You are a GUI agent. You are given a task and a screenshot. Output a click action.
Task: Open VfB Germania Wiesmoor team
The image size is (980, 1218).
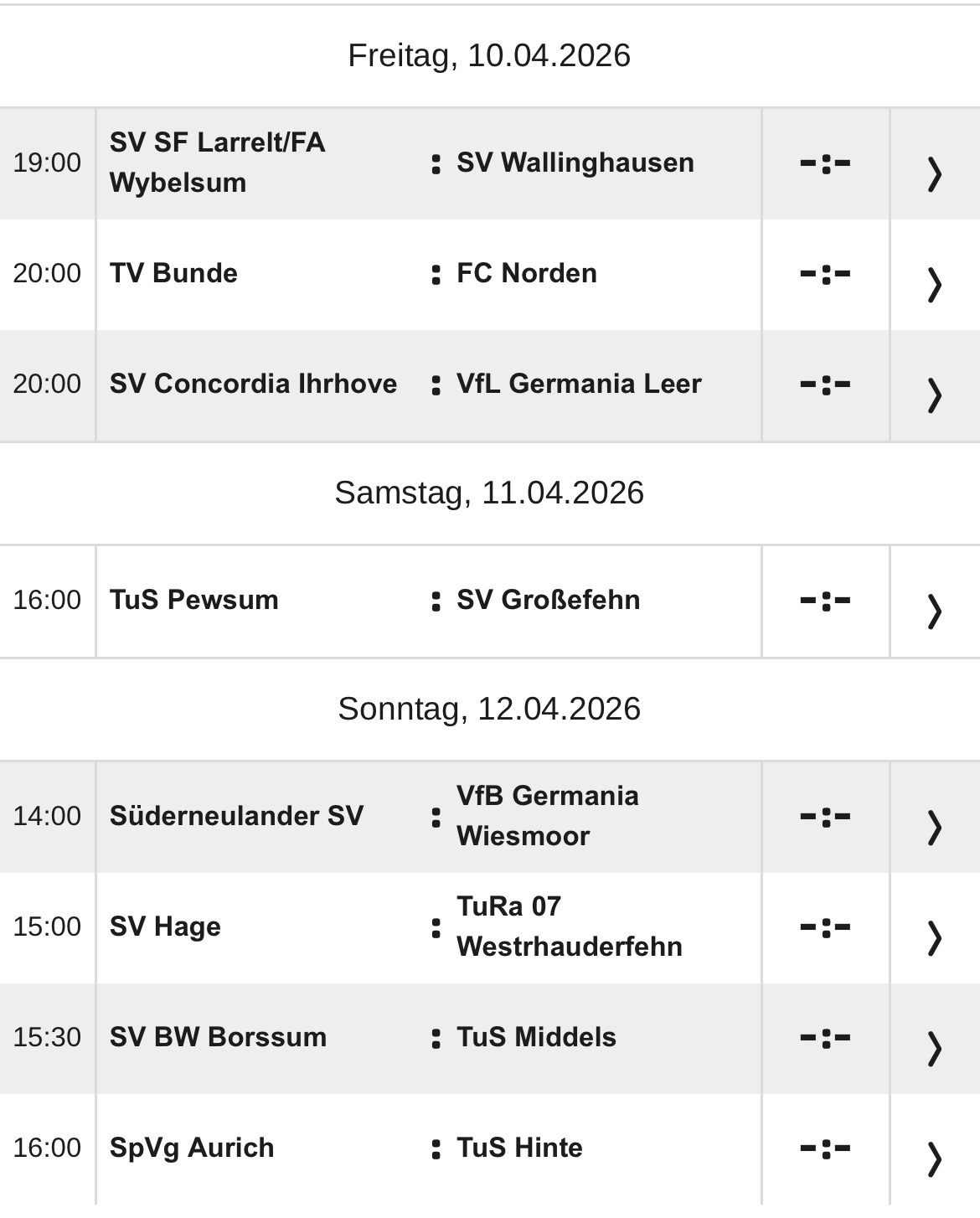(x=548, y=816)
